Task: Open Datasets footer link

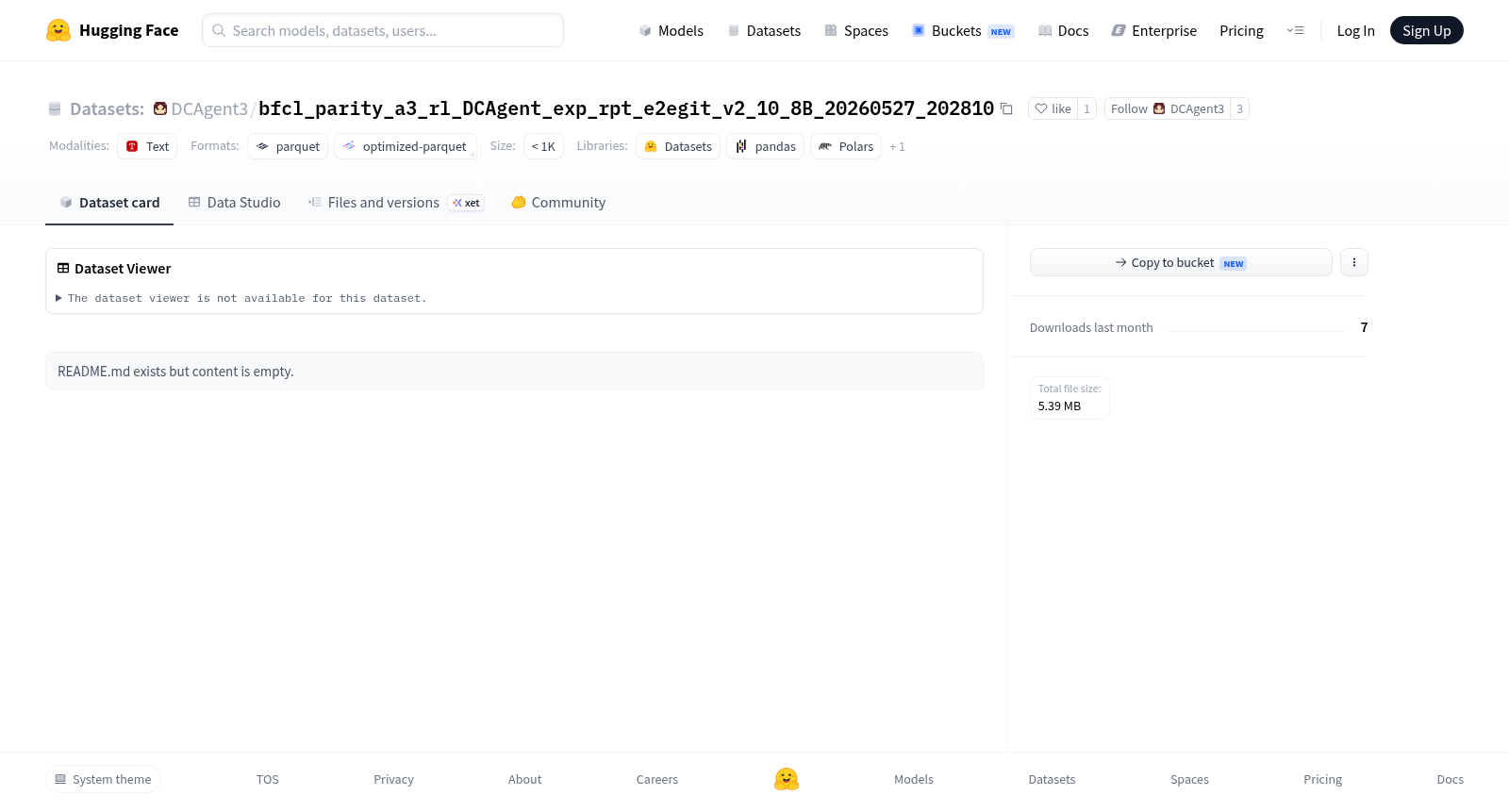Action: [1052, 779]
